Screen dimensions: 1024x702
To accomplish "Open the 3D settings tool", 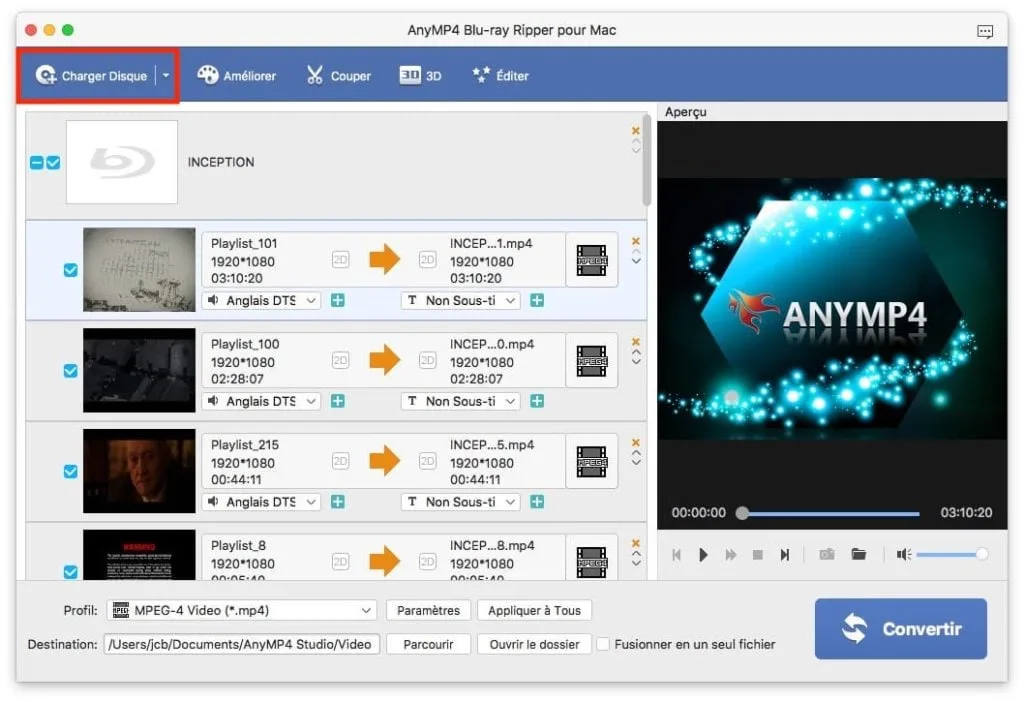I will (x=421, y=76).
